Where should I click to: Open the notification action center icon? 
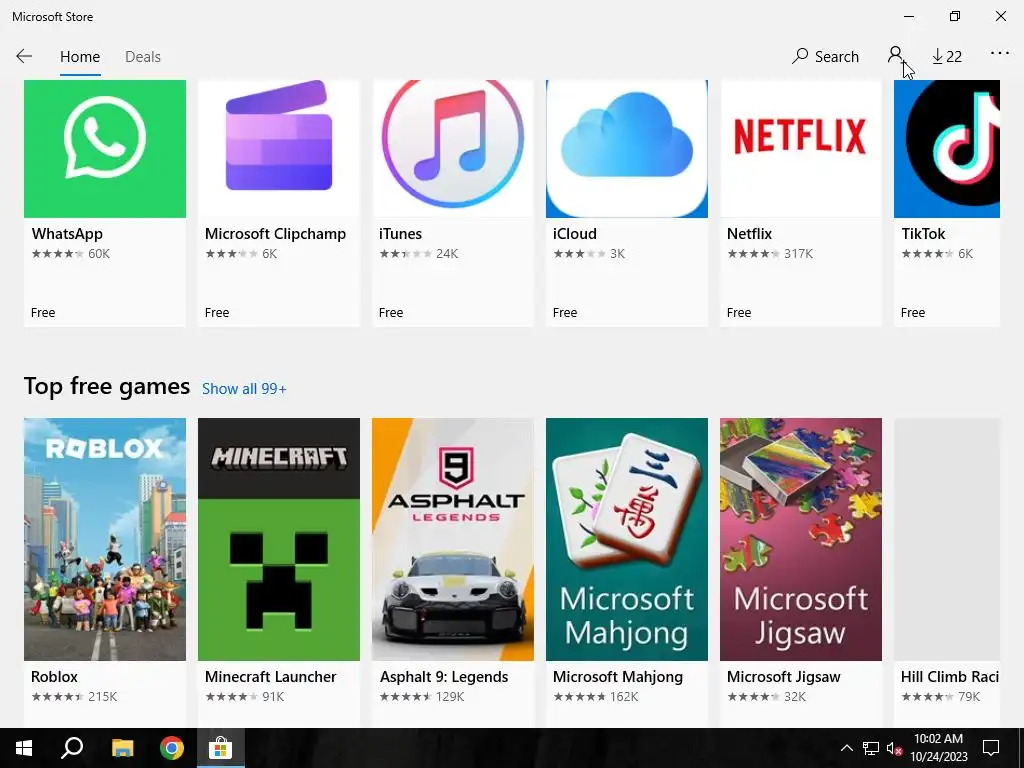tap(991, 748)
